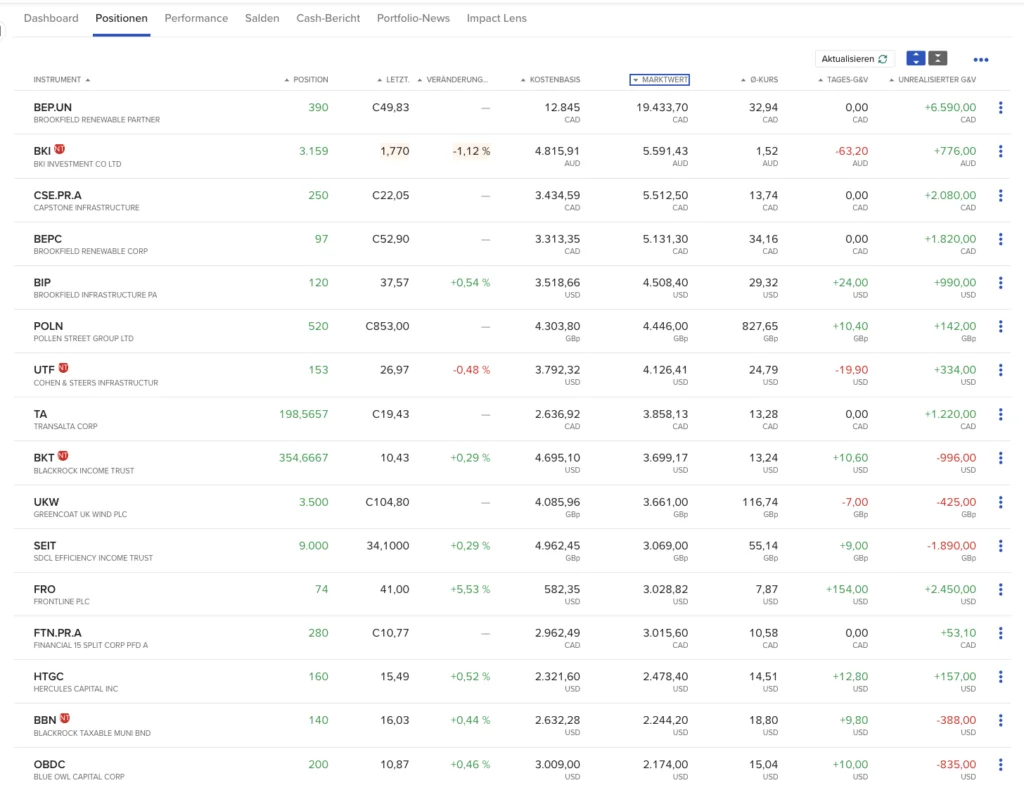1024x790 pixels.
Task: Open the three-dot menu for BIP row
Action: coord(1000,283)
